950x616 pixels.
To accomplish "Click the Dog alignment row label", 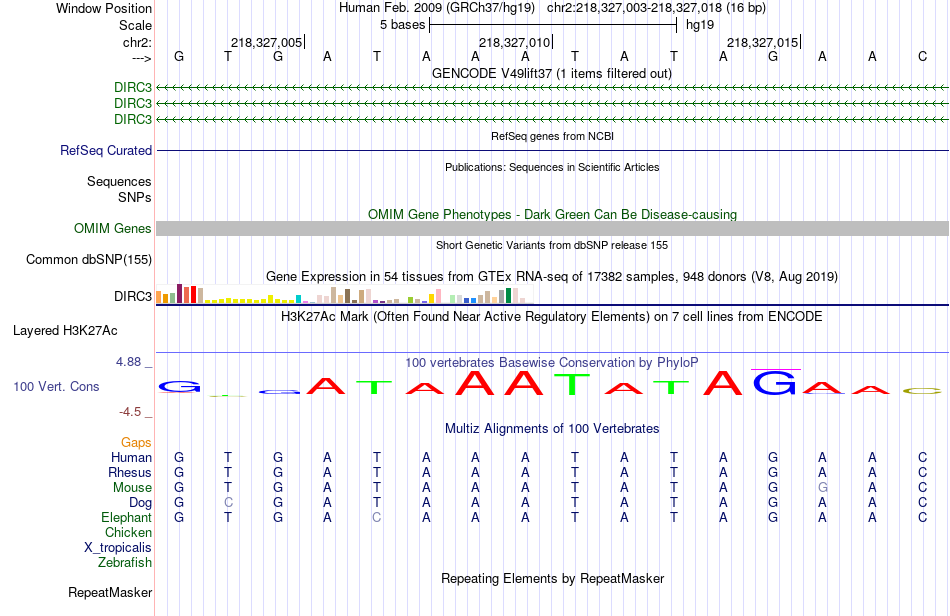I will coord(141,503).
